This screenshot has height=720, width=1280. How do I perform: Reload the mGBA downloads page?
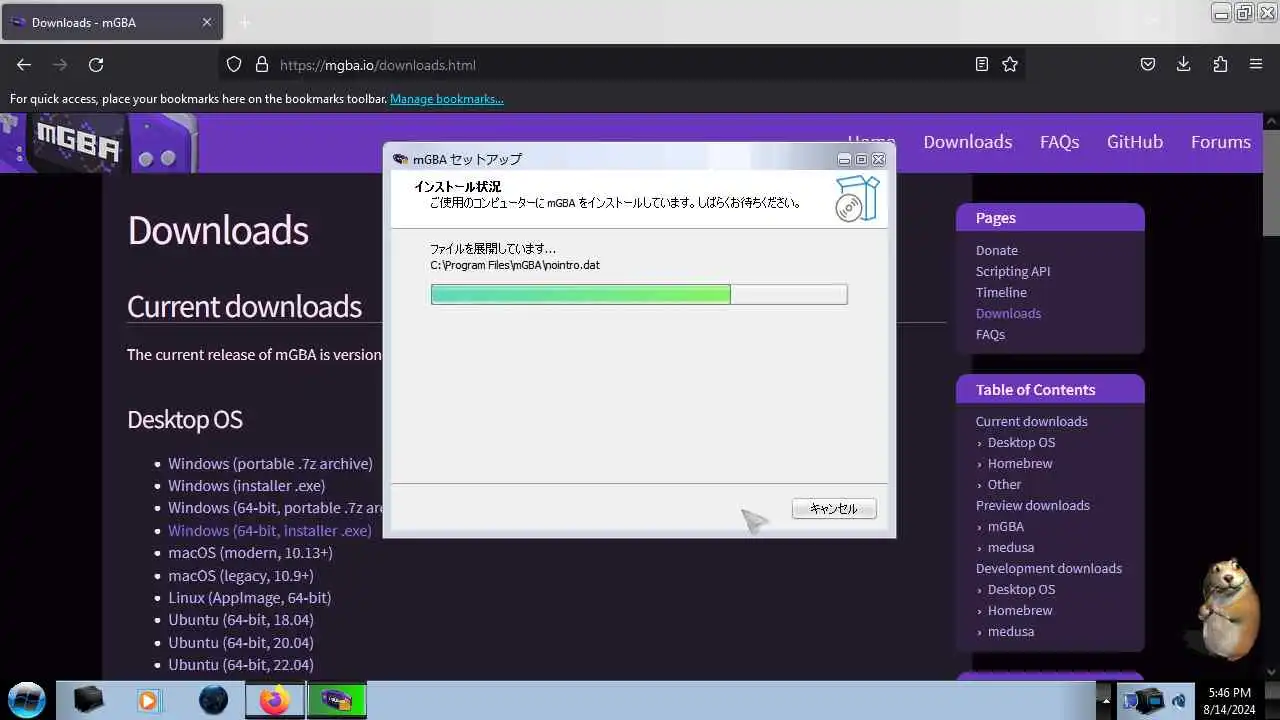point(96,64)
